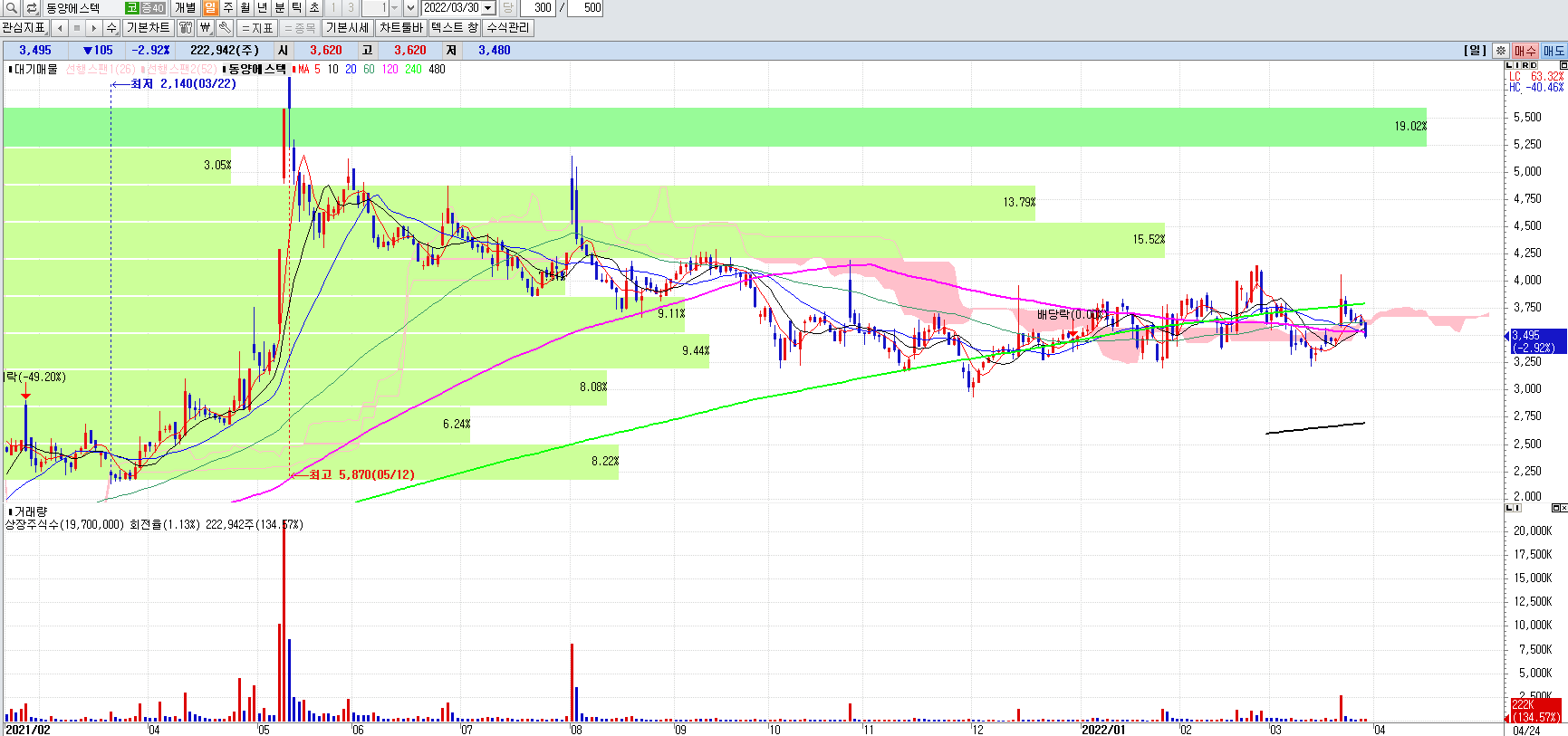1568x736 pixels.
Task: Switch to 초 second period
Action: (x=313, y=8)
